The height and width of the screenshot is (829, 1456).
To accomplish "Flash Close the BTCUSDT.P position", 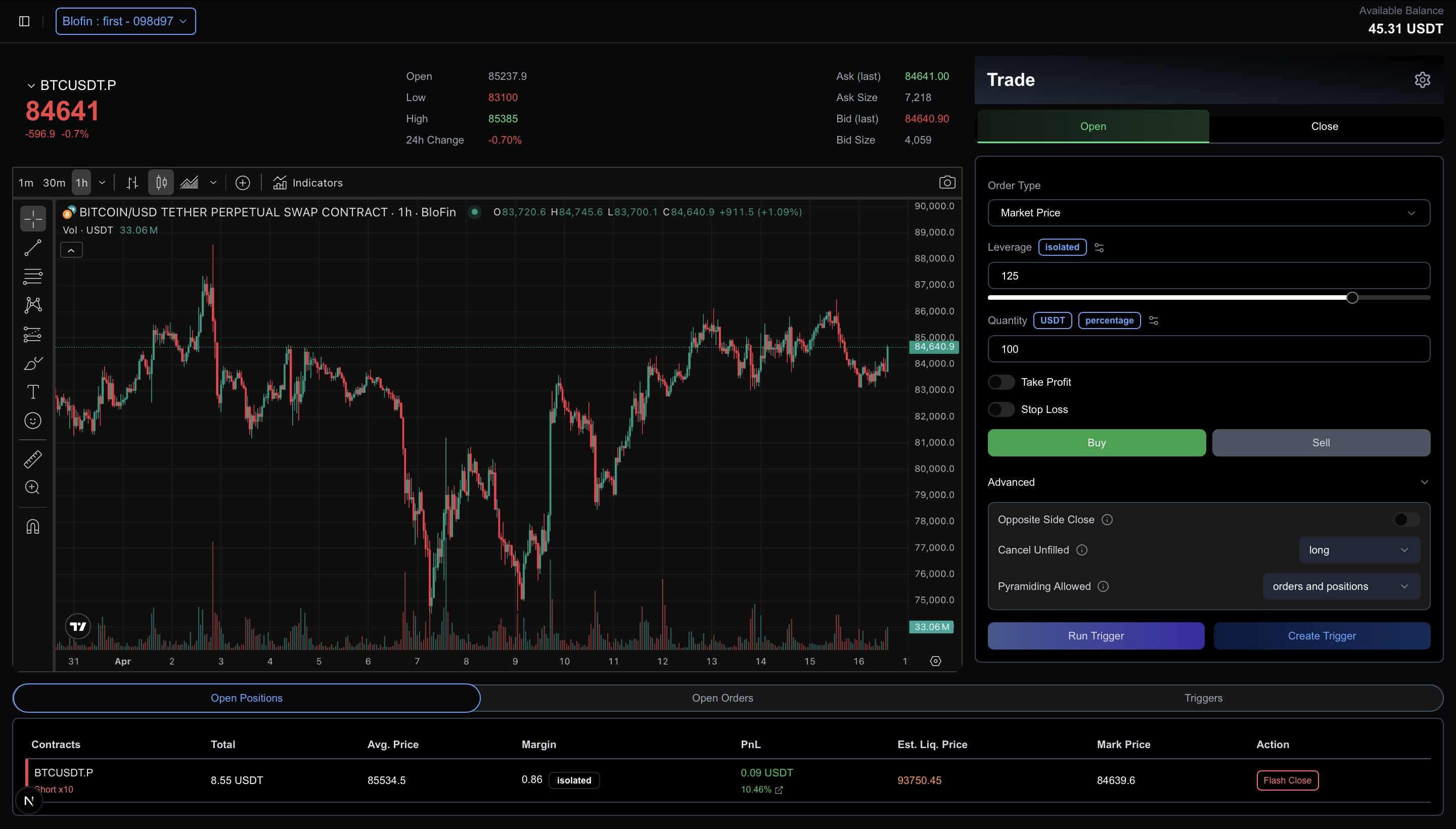I will point(1287,780).
